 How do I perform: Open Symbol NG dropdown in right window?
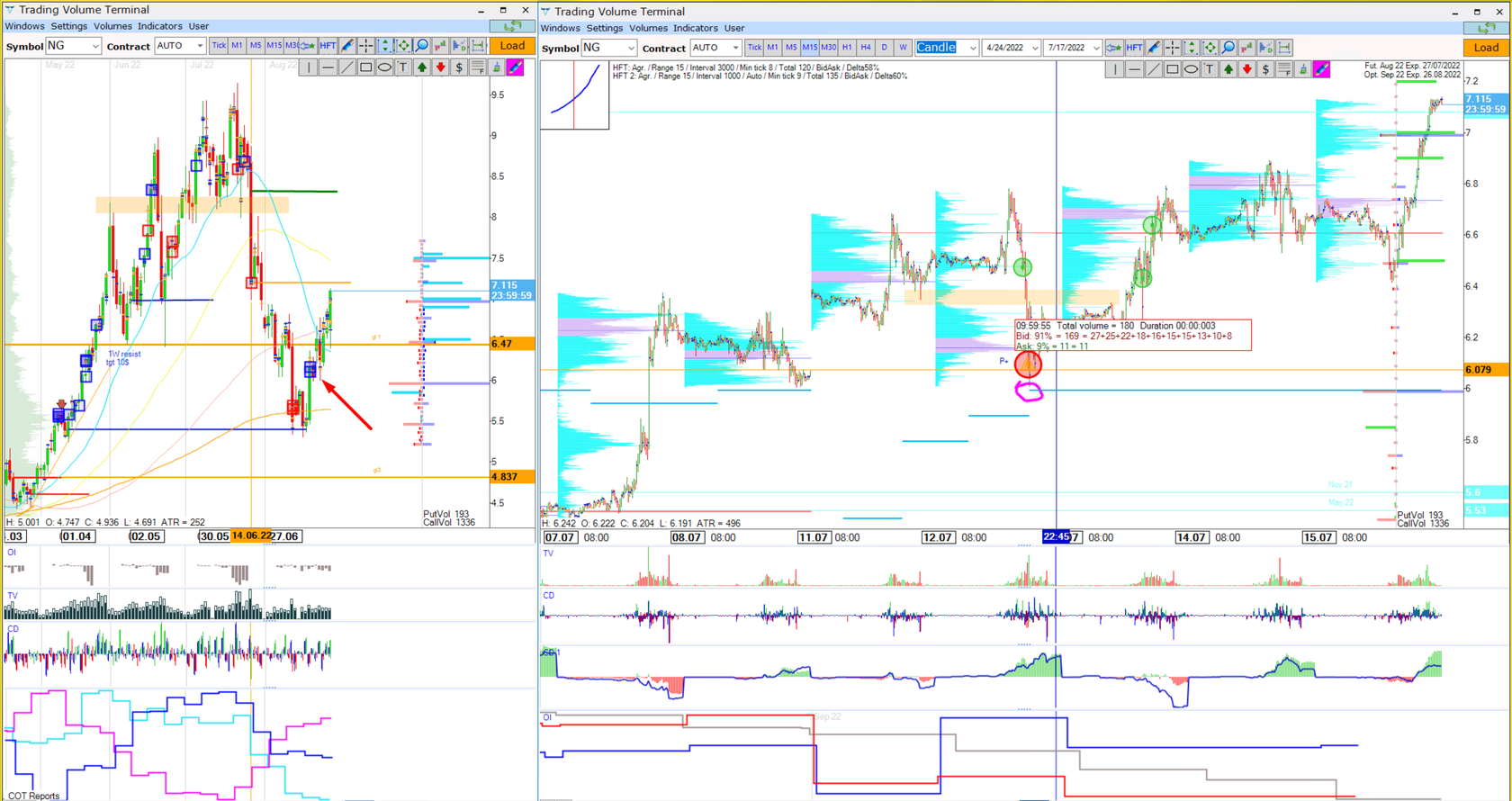[x=609, y=48]
